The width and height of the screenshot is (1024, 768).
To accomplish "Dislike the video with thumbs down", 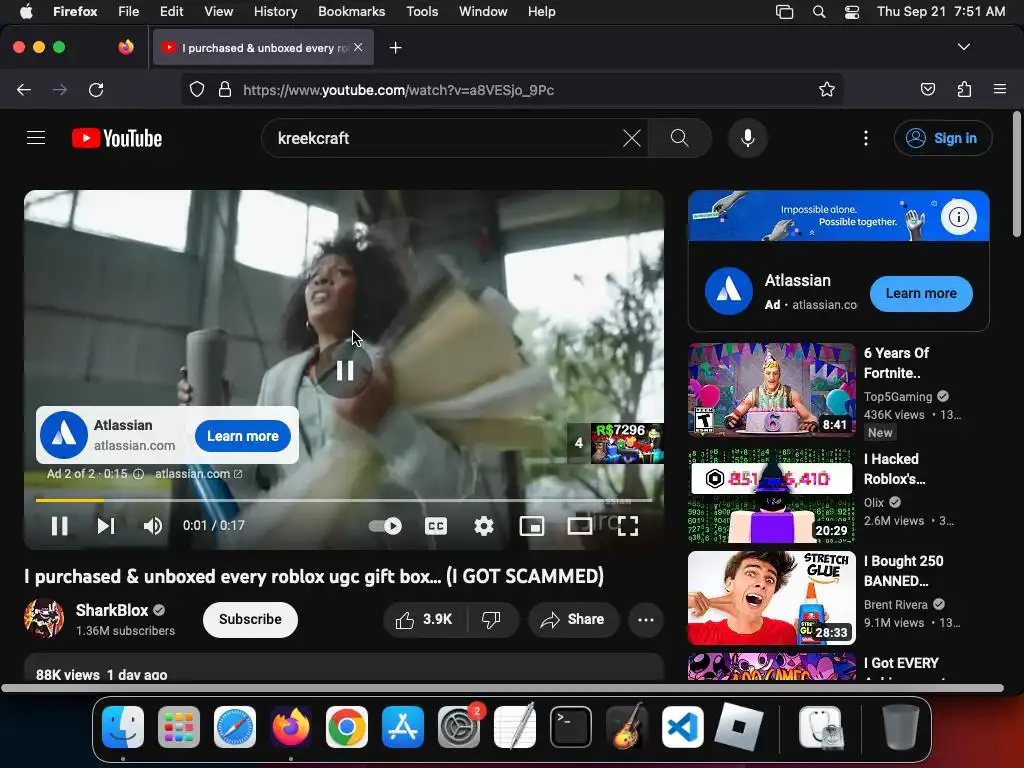I will pos(492,620).
